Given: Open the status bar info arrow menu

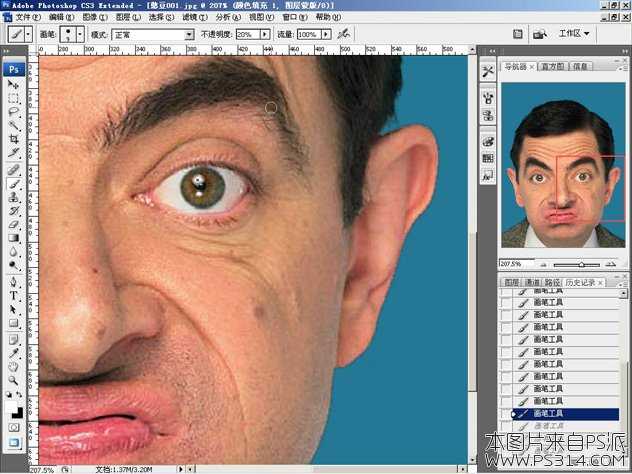Looking at the screenshot, I should click(x=180, y=469).
